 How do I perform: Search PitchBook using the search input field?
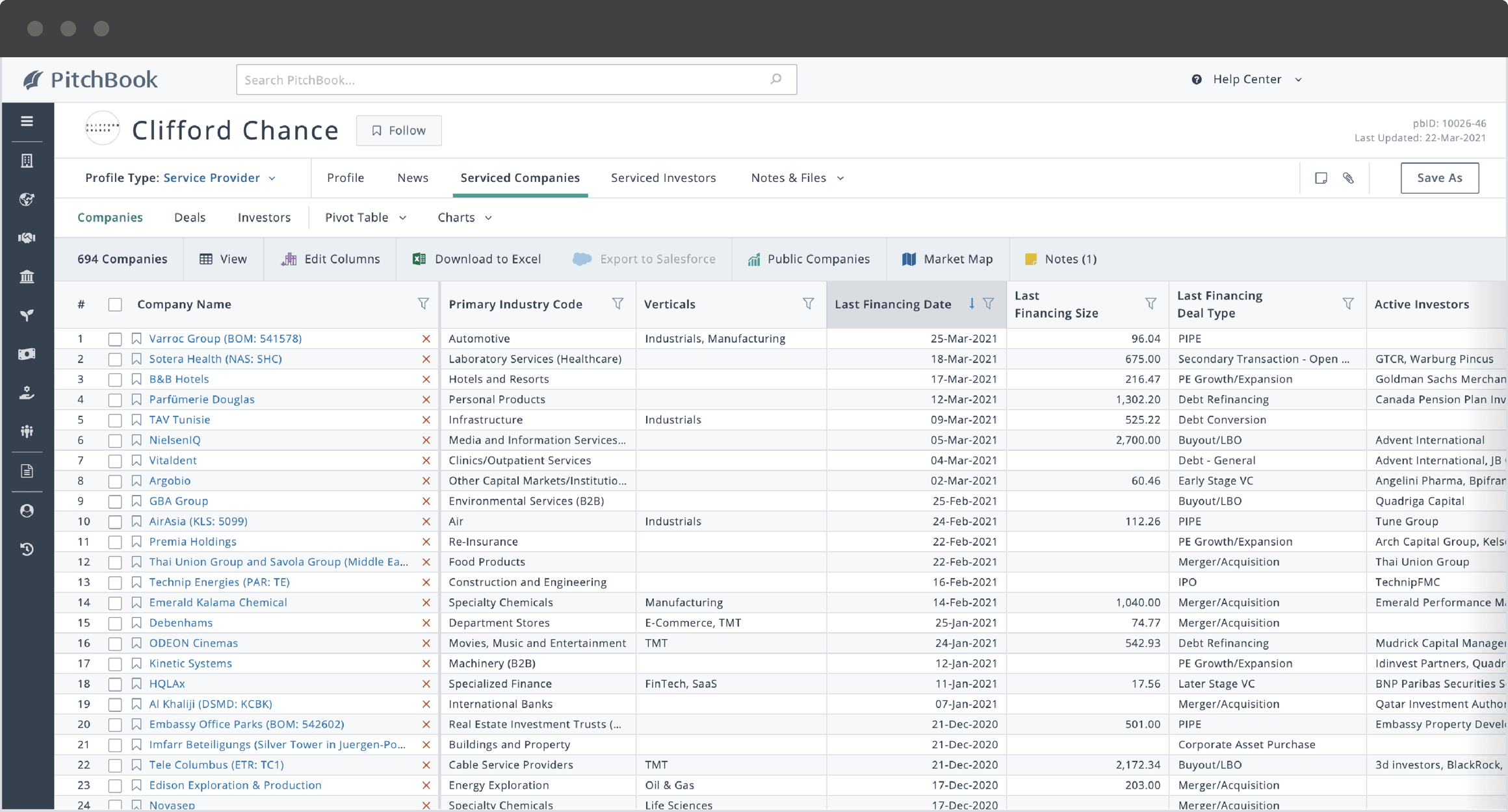(515, 79)
